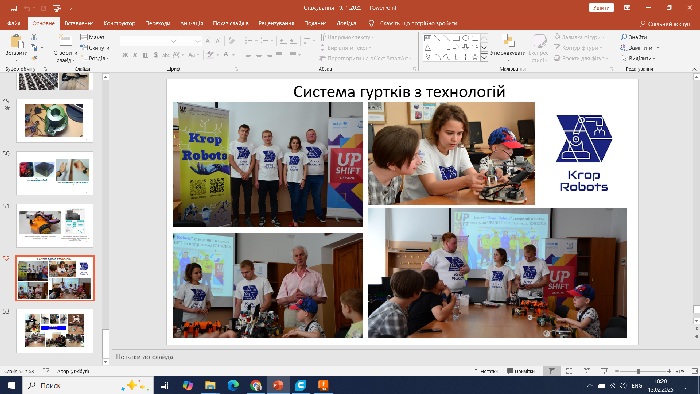Switch to the Transitions ribbon tab
The image size is (700, 394).
(x=158, y=23)
